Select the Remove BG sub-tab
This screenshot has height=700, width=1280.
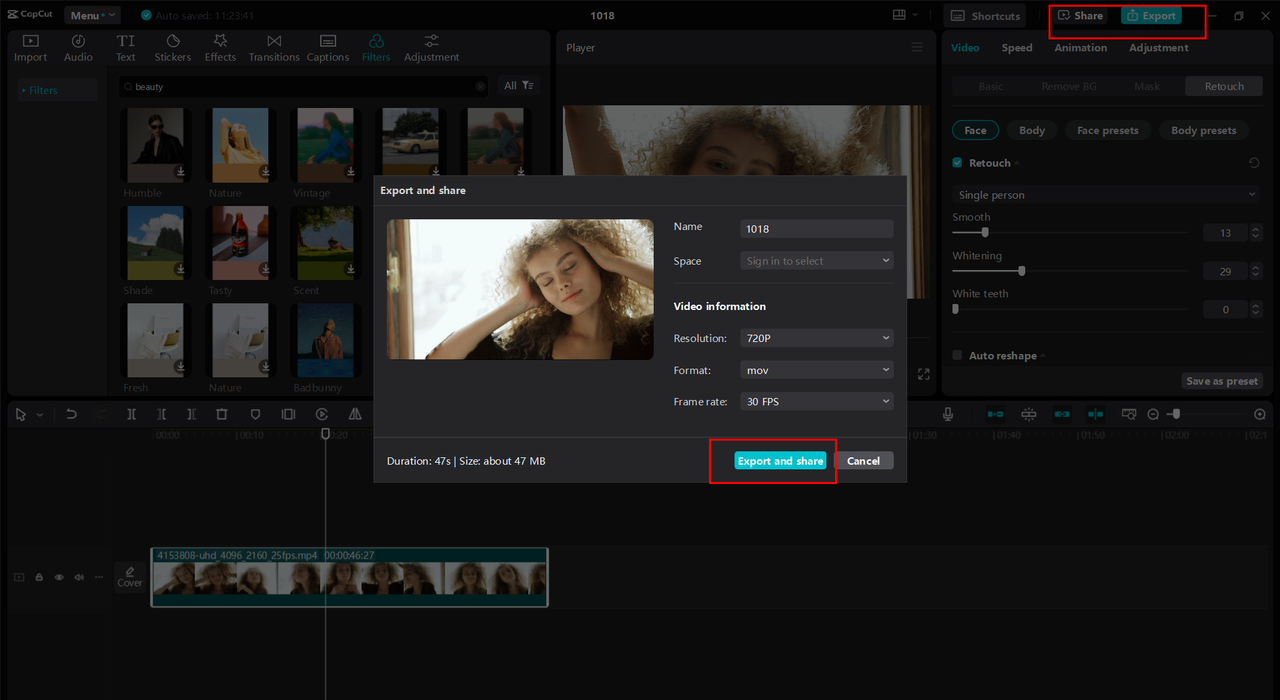coord(1069,86)
